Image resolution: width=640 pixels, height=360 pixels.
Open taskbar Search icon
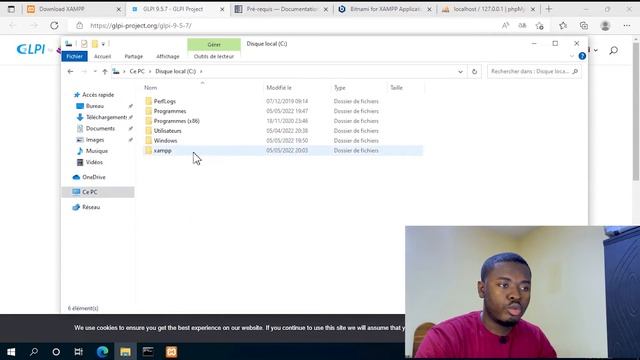34,352
